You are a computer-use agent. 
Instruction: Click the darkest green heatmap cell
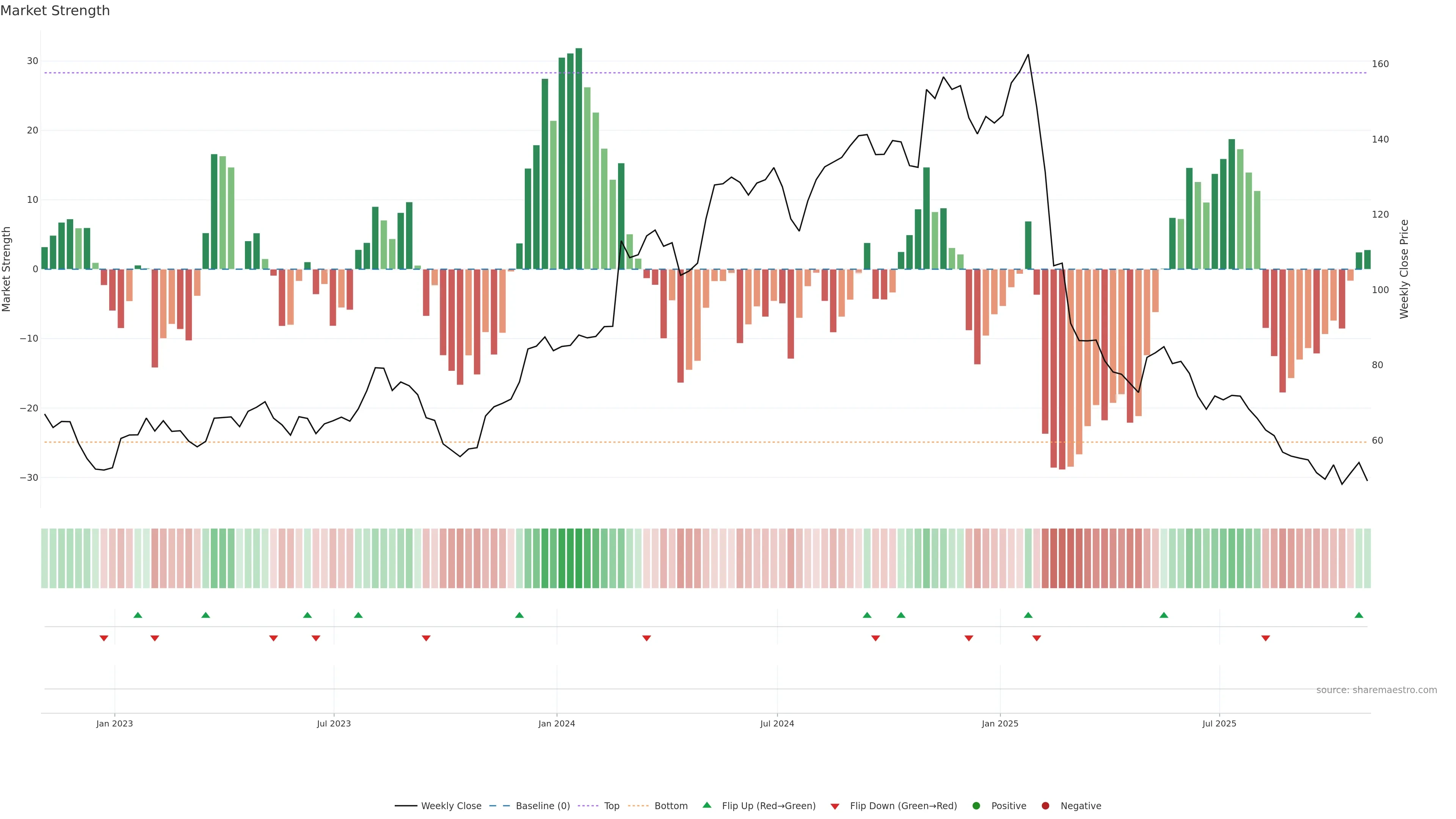(579, 559)
